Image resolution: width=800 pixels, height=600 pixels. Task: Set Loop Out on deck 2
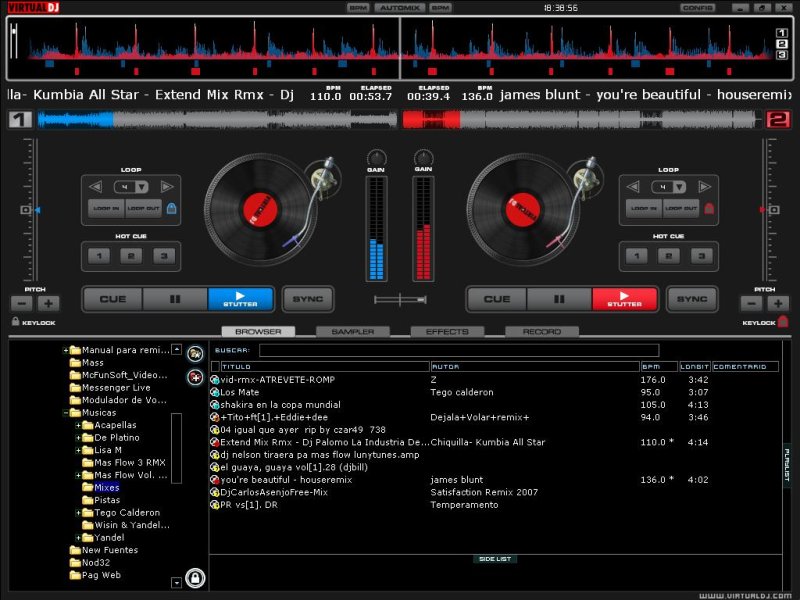(x=681, y=208)
